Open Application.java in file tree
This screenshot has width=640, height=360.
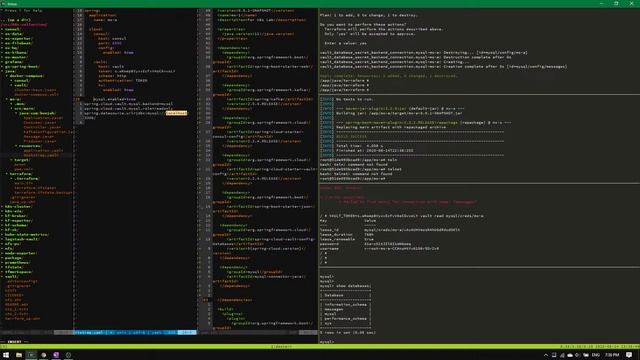(x=43, y=118)
